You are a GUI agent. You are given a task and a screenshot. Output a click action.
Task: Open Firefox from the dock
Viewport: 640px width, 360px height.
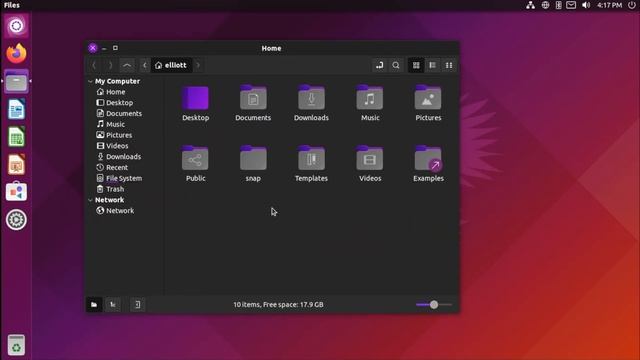point(16,53)
